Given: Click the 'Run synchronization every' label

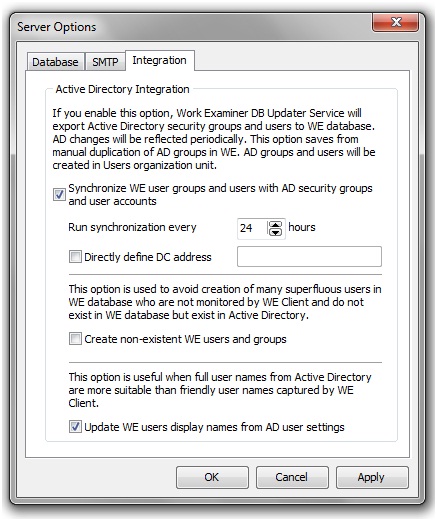Looking at the screenshot, I should click(132, 227).
